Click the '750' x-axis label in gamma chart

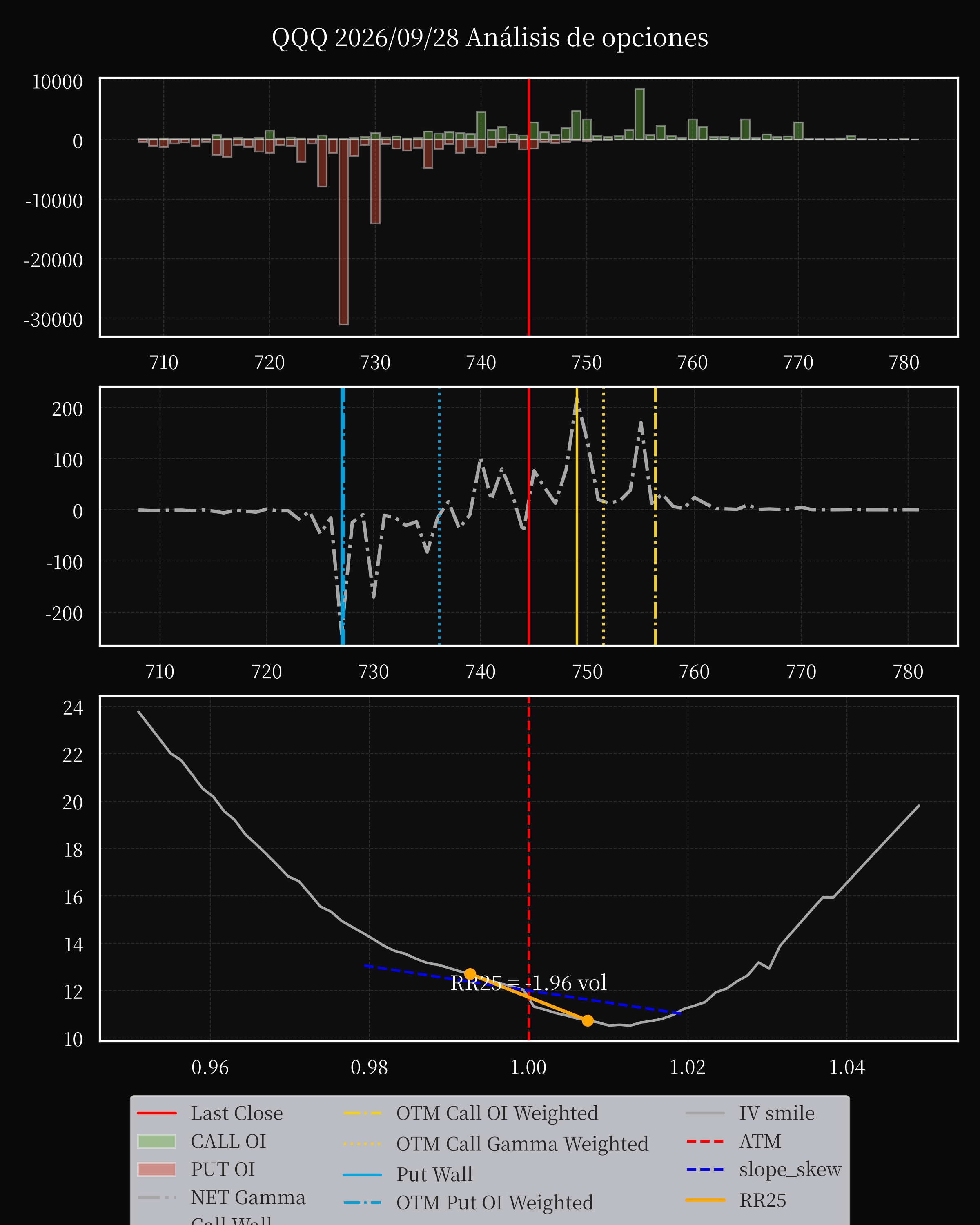[x=588, y=672]
